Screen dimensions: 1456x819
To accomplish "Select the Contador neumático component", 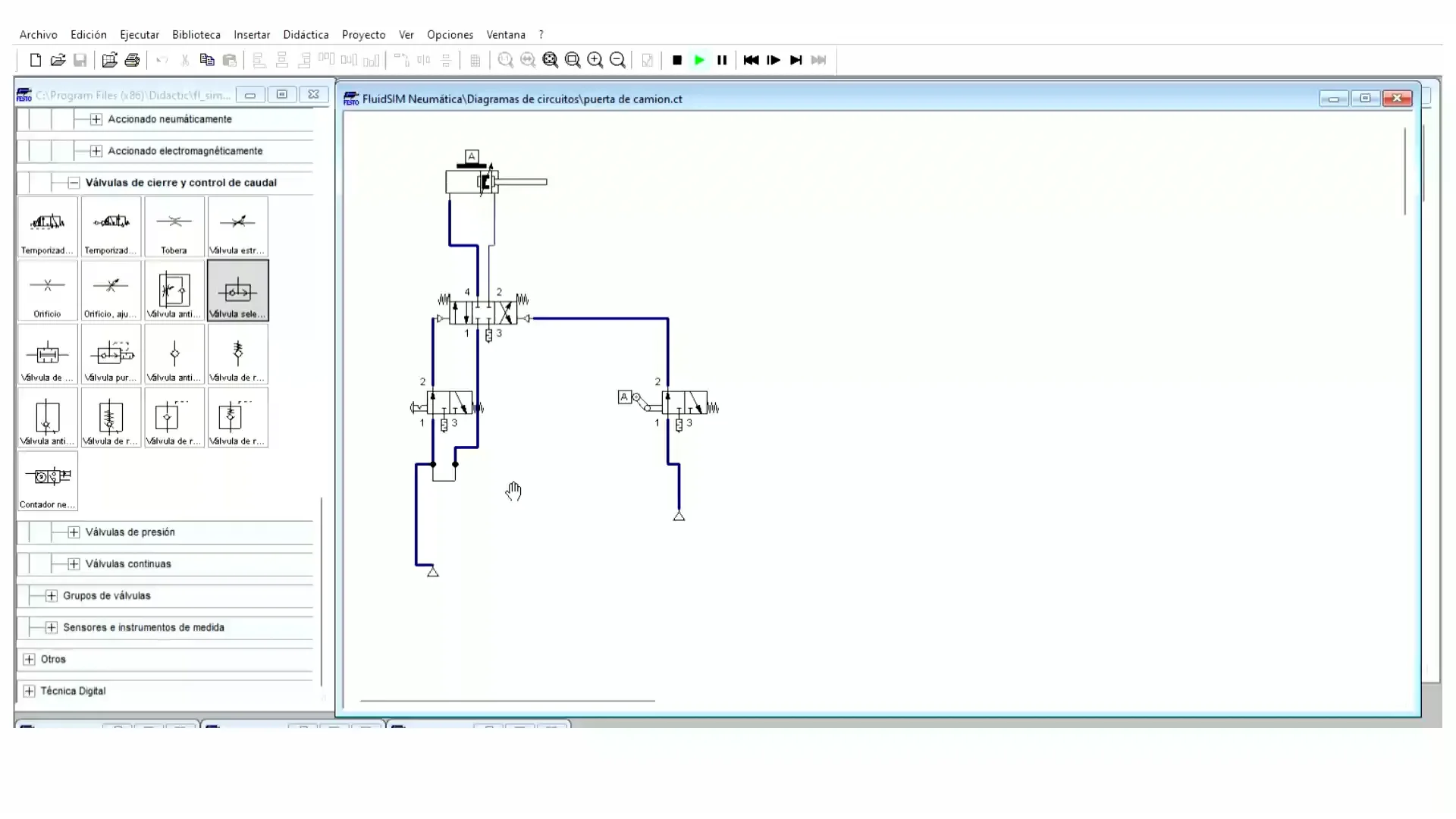I will click(x=47, y=481).
